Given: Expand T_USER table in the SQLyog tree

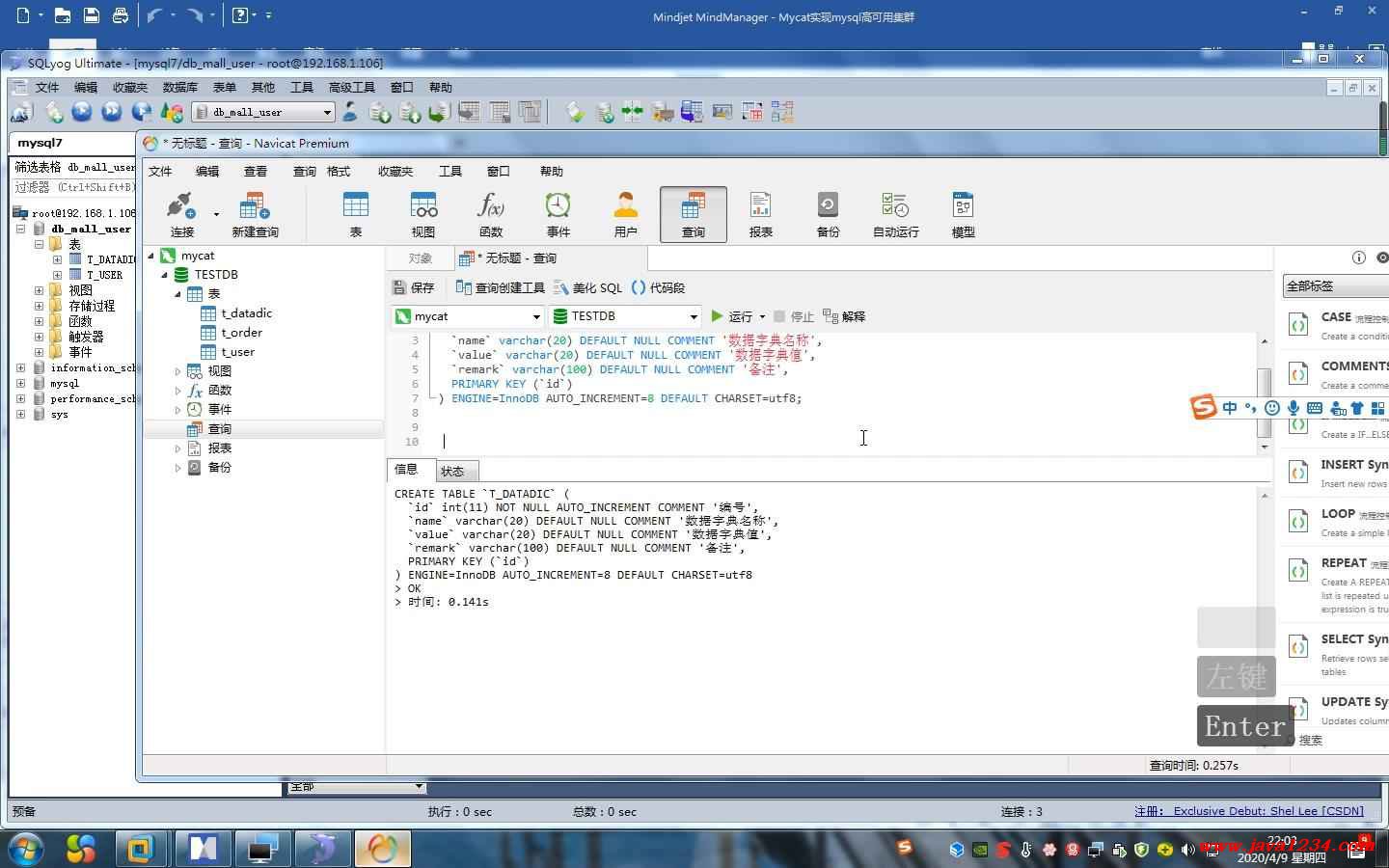Looking at the screenshot, I should [57, 275].
